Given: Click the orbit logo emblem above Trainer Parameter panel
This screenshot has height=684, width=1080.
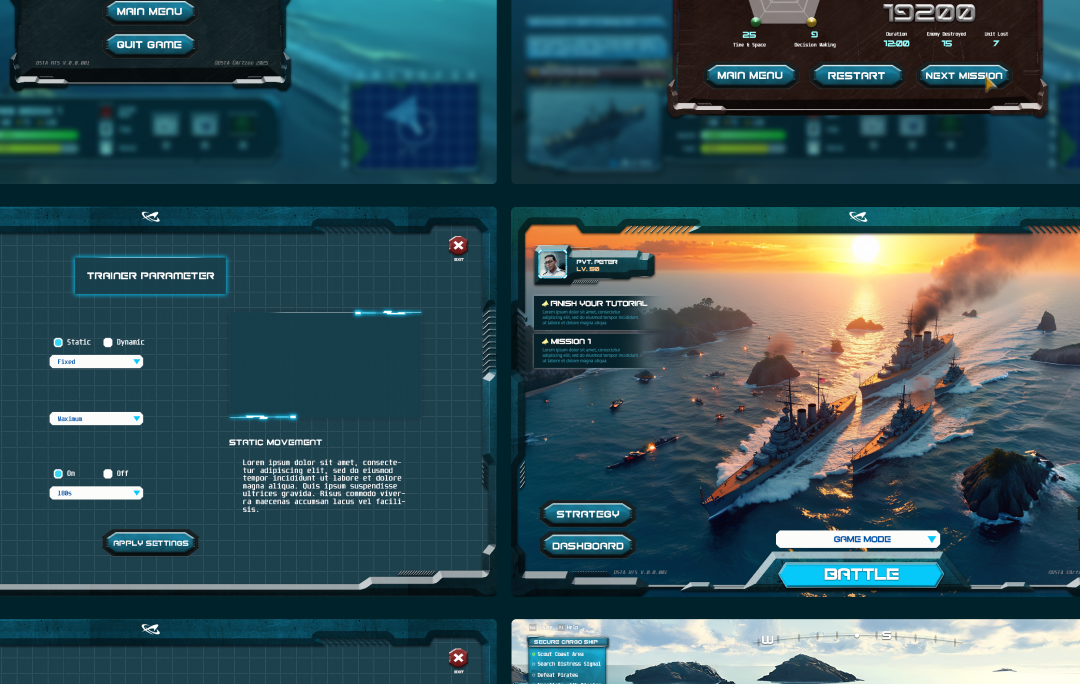Looking at the screenshot, I should [150, 216].
